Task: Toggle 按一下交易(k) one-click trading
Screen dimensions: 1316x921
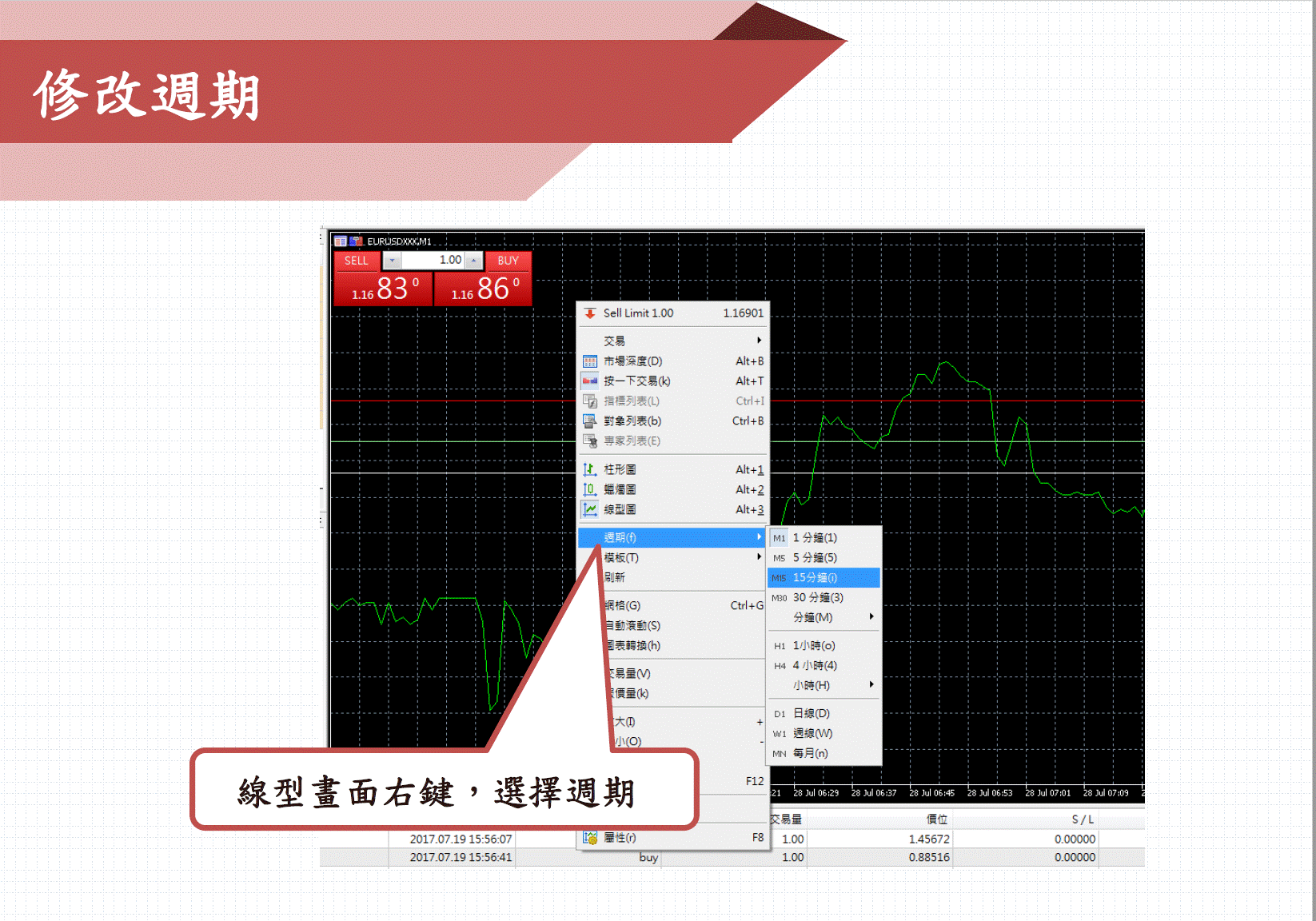Action: (x=672, y=381)
